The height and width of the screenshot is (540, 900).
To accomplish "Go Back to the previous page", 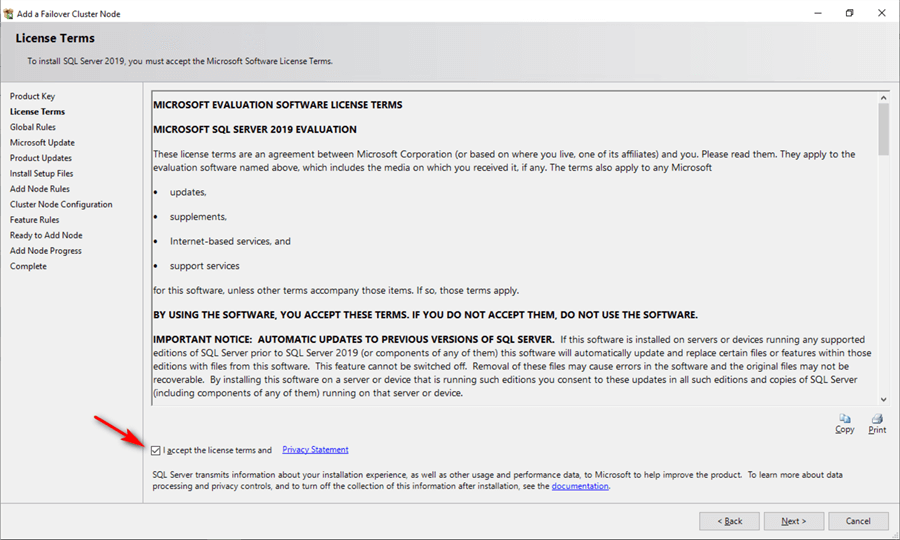I will (730, 521).
